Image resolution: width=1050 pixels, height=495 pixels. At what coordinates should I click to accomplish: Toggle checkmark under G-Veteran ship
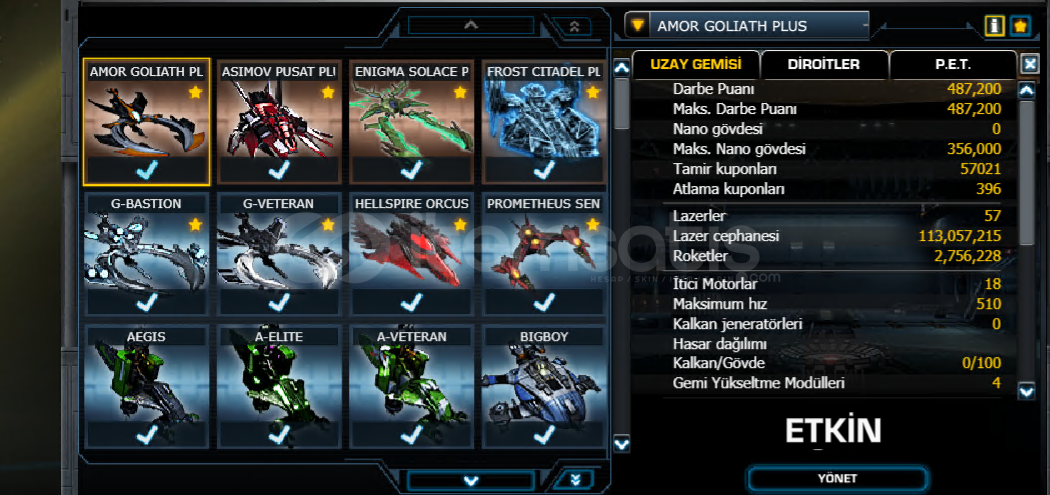279,303
